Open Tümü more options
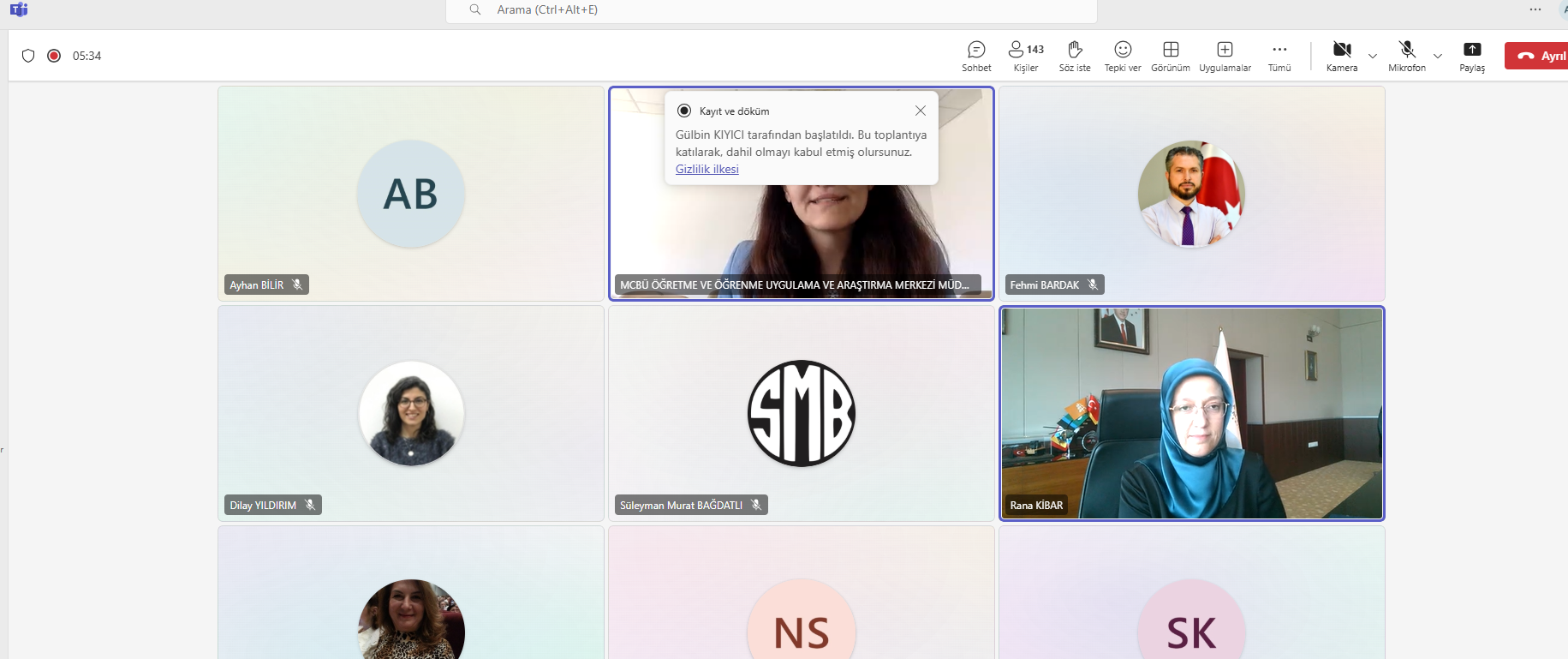Image resolution: width=1568 pixels, height=659 pixels. pyautogui.click(x=1279, y=57)
